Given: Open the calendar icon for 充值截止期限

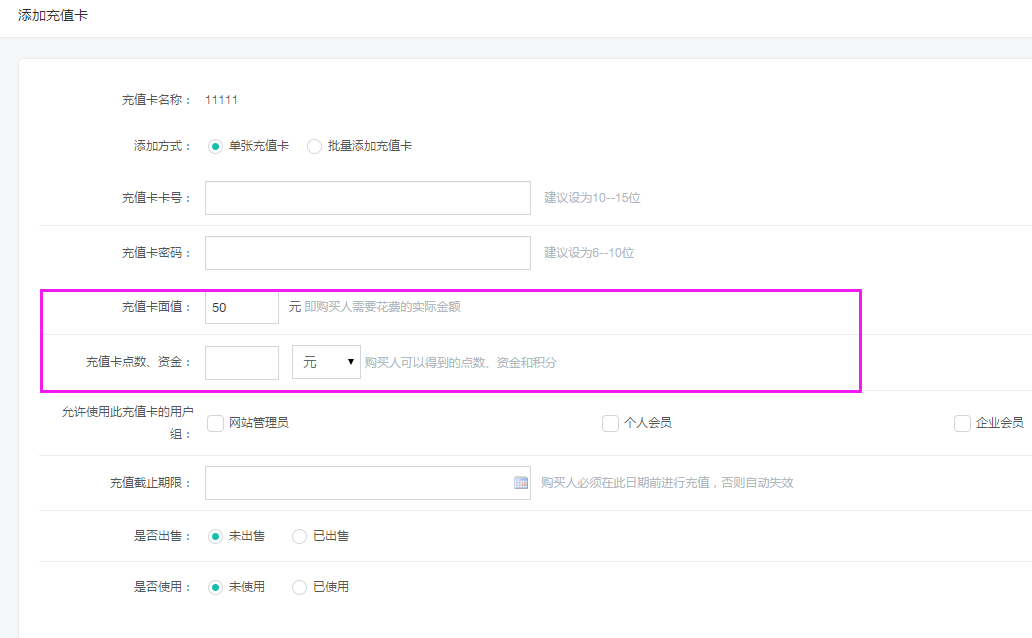Looking at the screenshot, I should coord(521,483).
